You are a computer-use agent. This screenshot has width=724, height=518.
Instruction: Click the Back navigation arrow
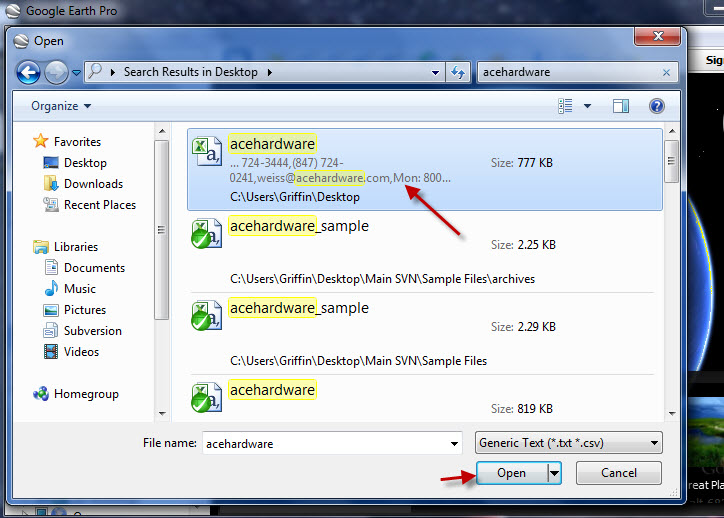[28, 72]
